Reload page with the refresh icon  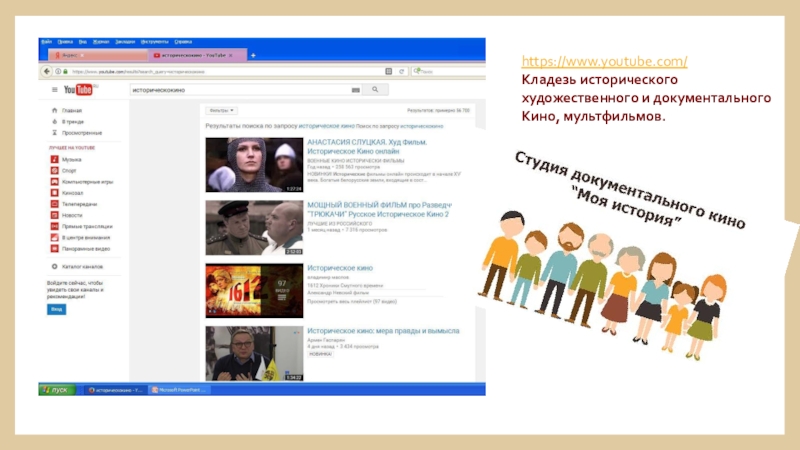402,71
